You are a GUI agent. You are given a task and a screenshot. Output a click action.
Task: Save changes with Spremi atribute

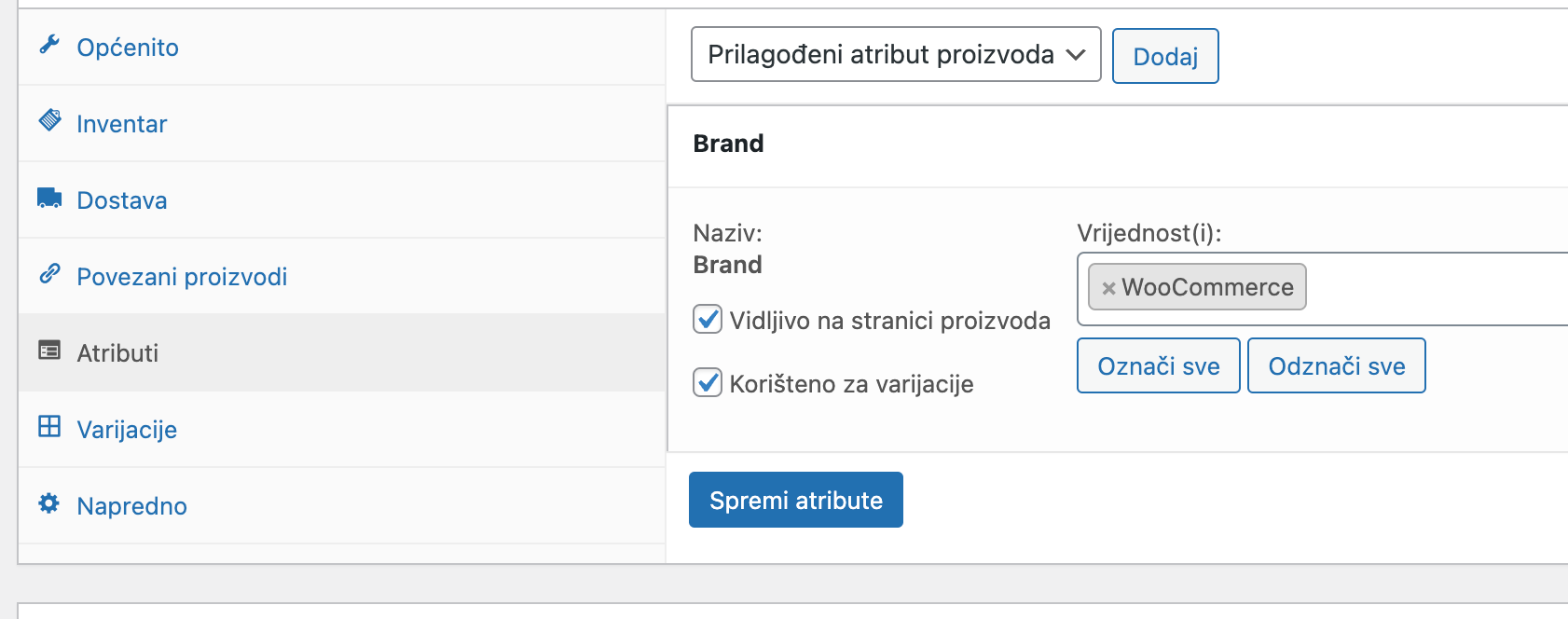[795, 500]
